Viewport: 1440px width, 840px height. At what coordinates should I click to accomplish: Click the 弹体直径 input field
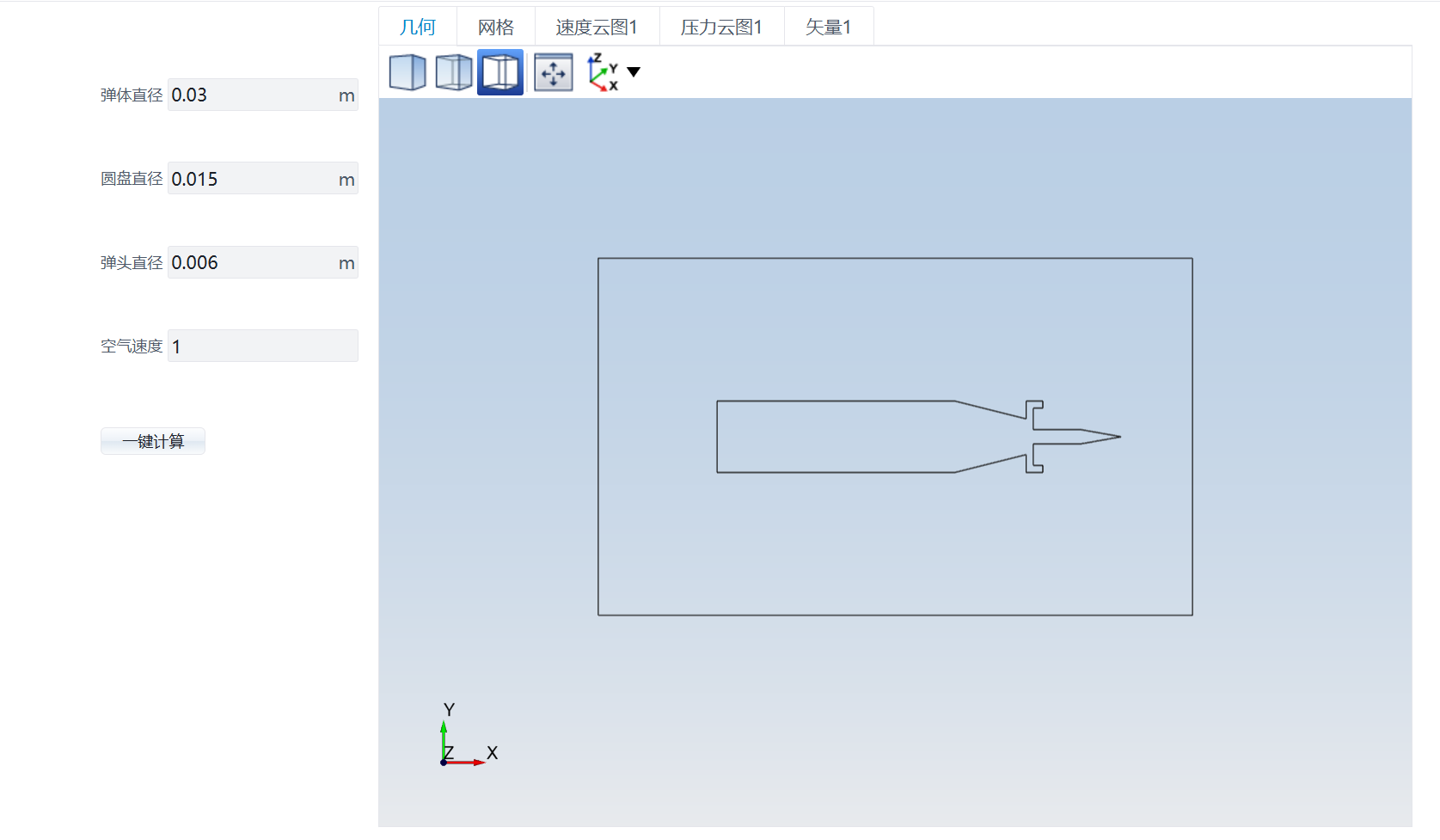pyautogui.click(x=263, y=95)
